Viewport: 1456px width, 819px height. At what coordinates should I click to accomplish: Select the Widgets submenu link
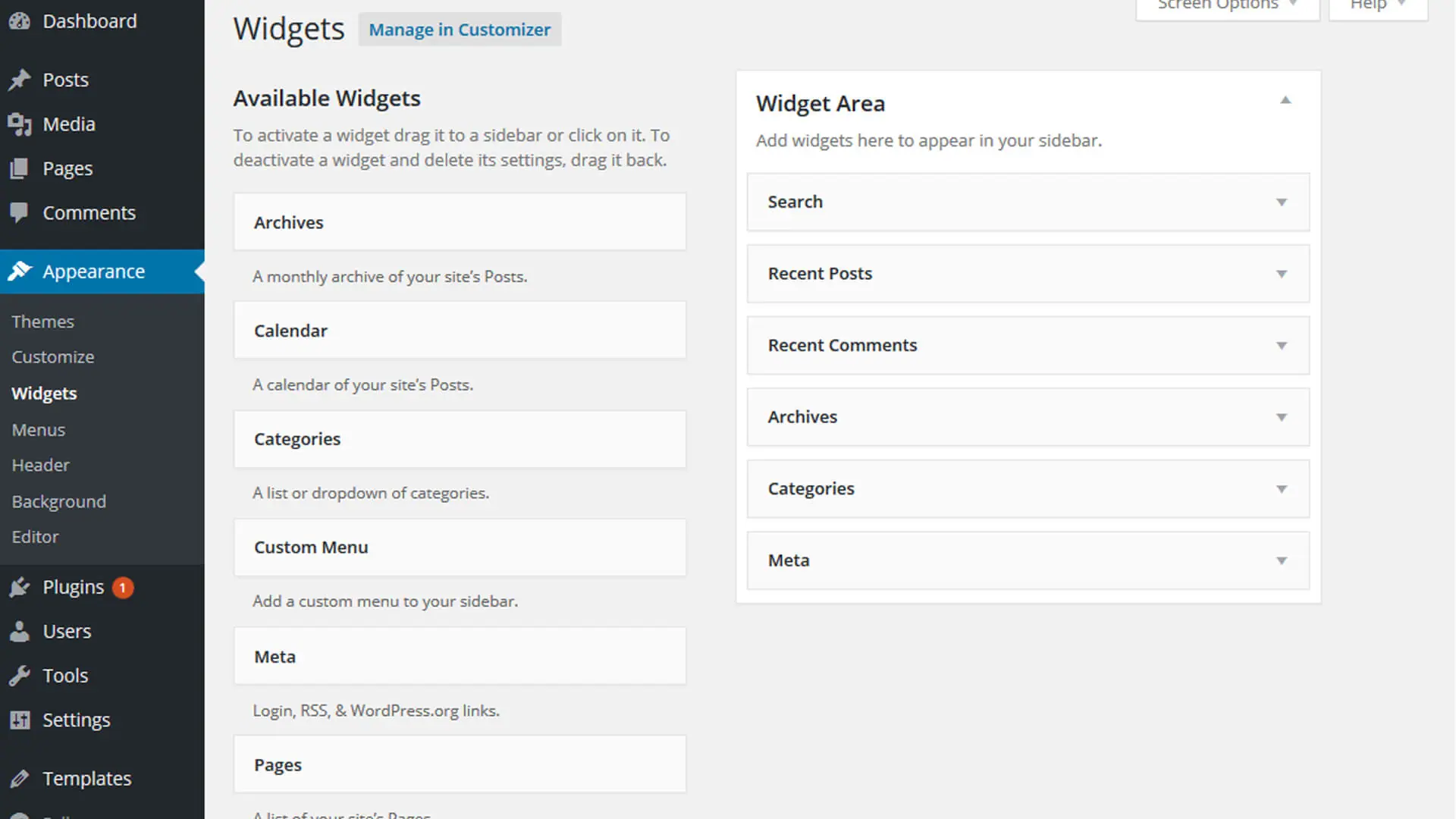pyautogui.click(x=44, y=394)
